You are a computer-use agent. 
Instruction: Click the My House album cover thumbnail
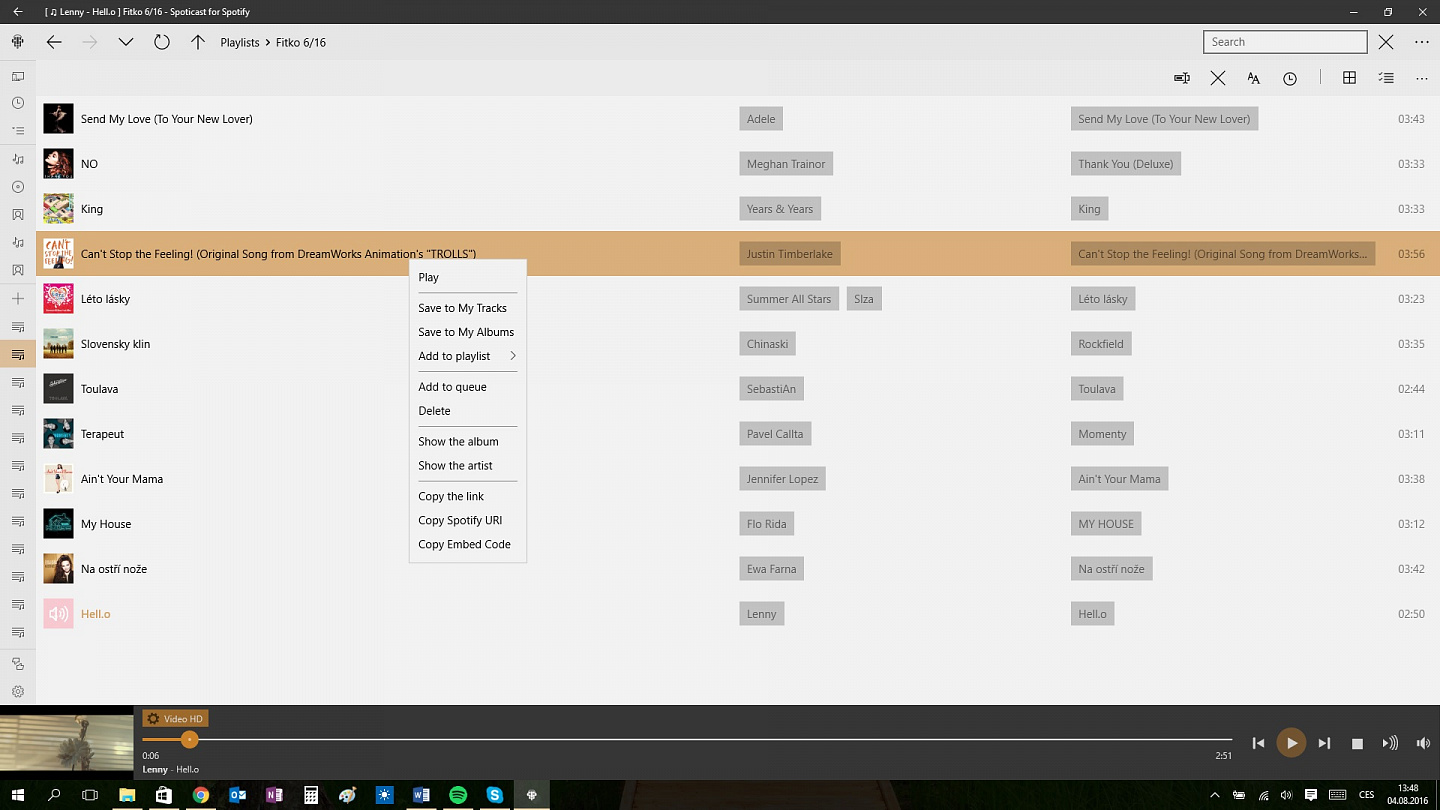tap(58, 524)
